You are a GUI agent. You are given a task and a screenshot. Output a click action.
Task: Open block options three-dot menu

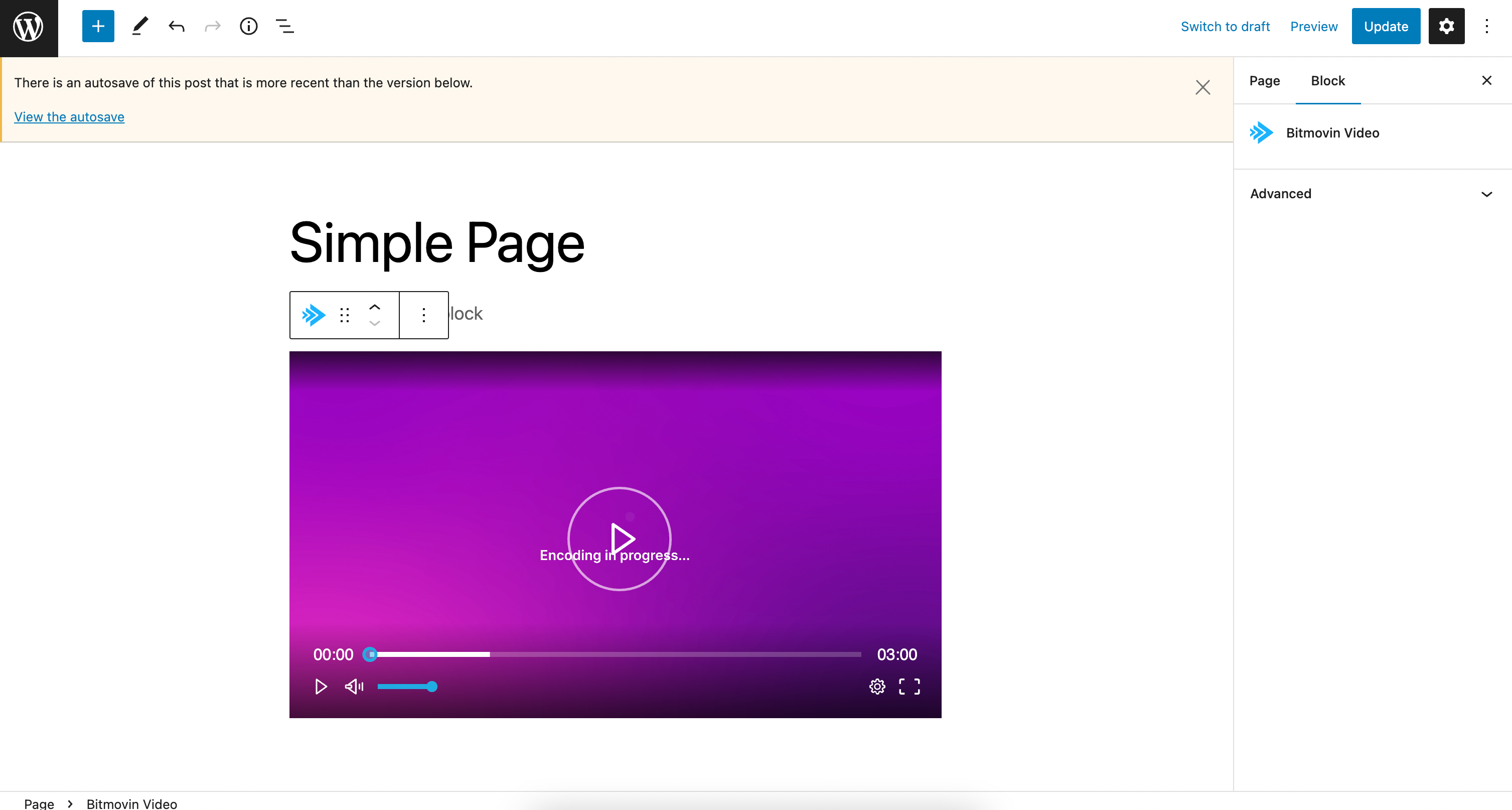(423, 315)
